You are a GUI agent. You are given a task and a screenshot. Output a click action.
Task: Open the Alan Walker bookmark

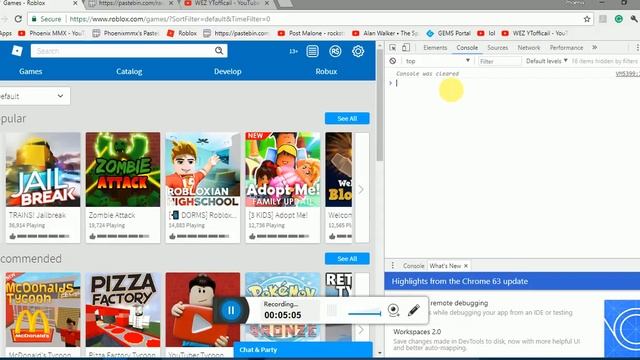[385, 33]
